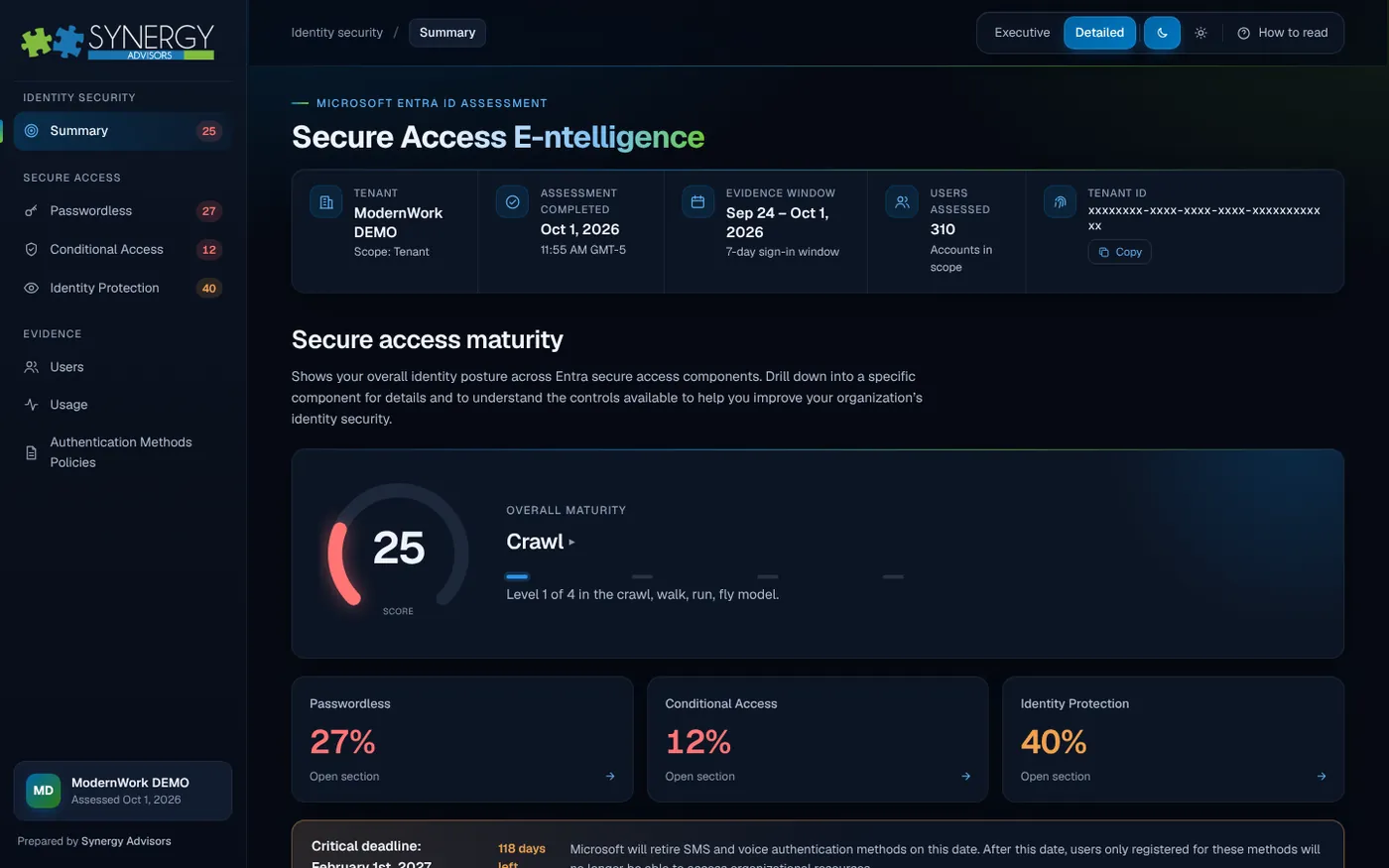Click the Authentication Methods Policies document icon
This screenshot has width=1389, height=868.
(x=32, y=452)
